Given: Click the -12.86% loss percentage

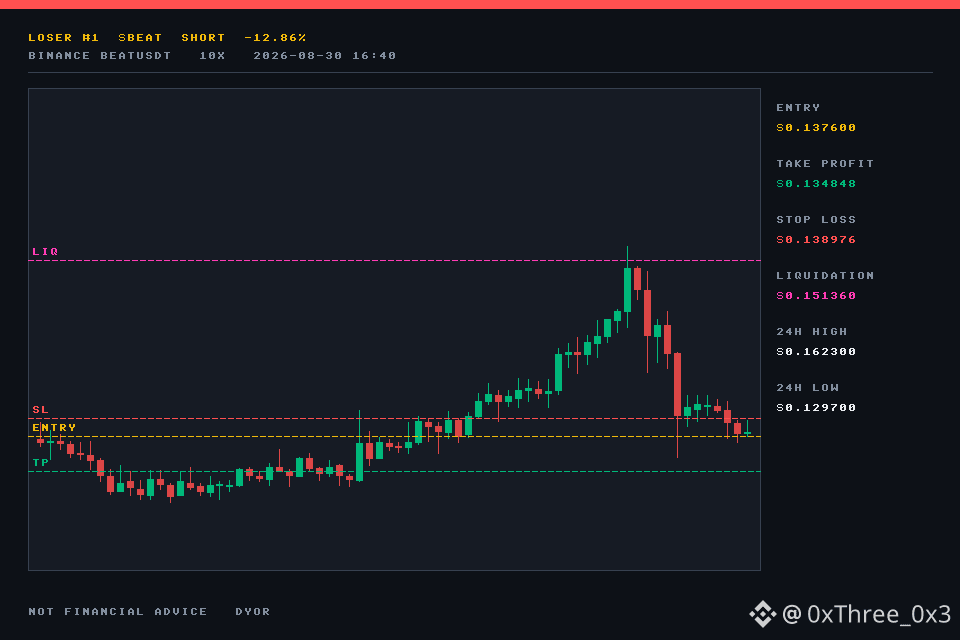Looking at the screenshot, I should (275, 38).
